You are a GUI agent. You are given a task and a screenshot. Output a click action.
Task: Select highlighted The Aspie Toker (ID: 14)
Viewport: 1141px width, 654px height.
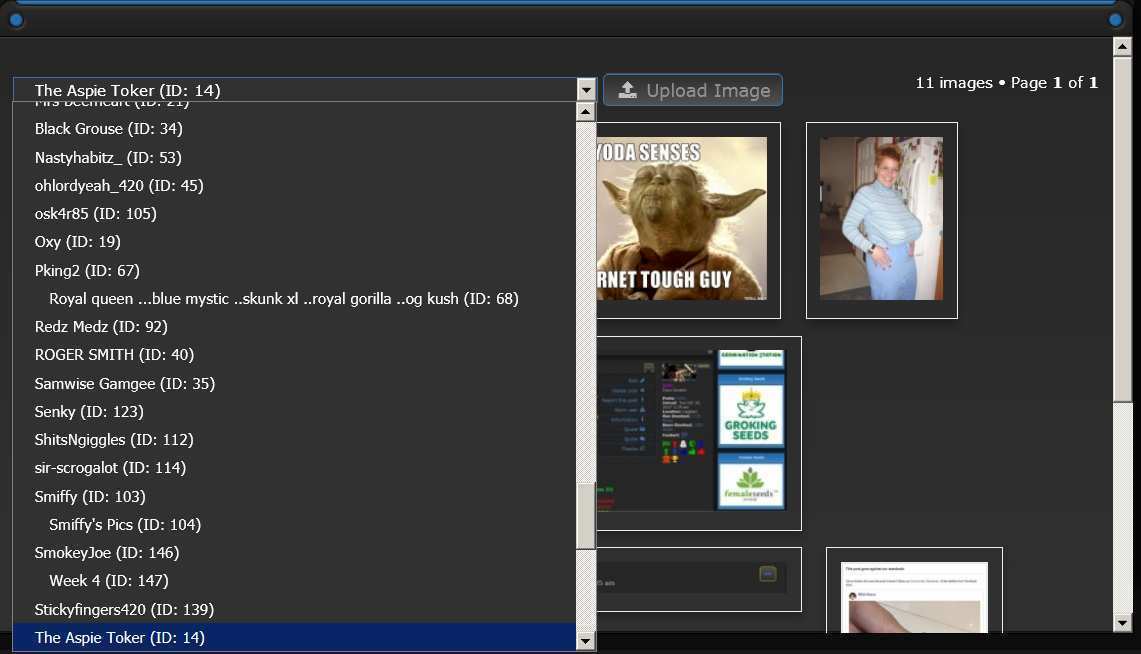pos(120,637)
